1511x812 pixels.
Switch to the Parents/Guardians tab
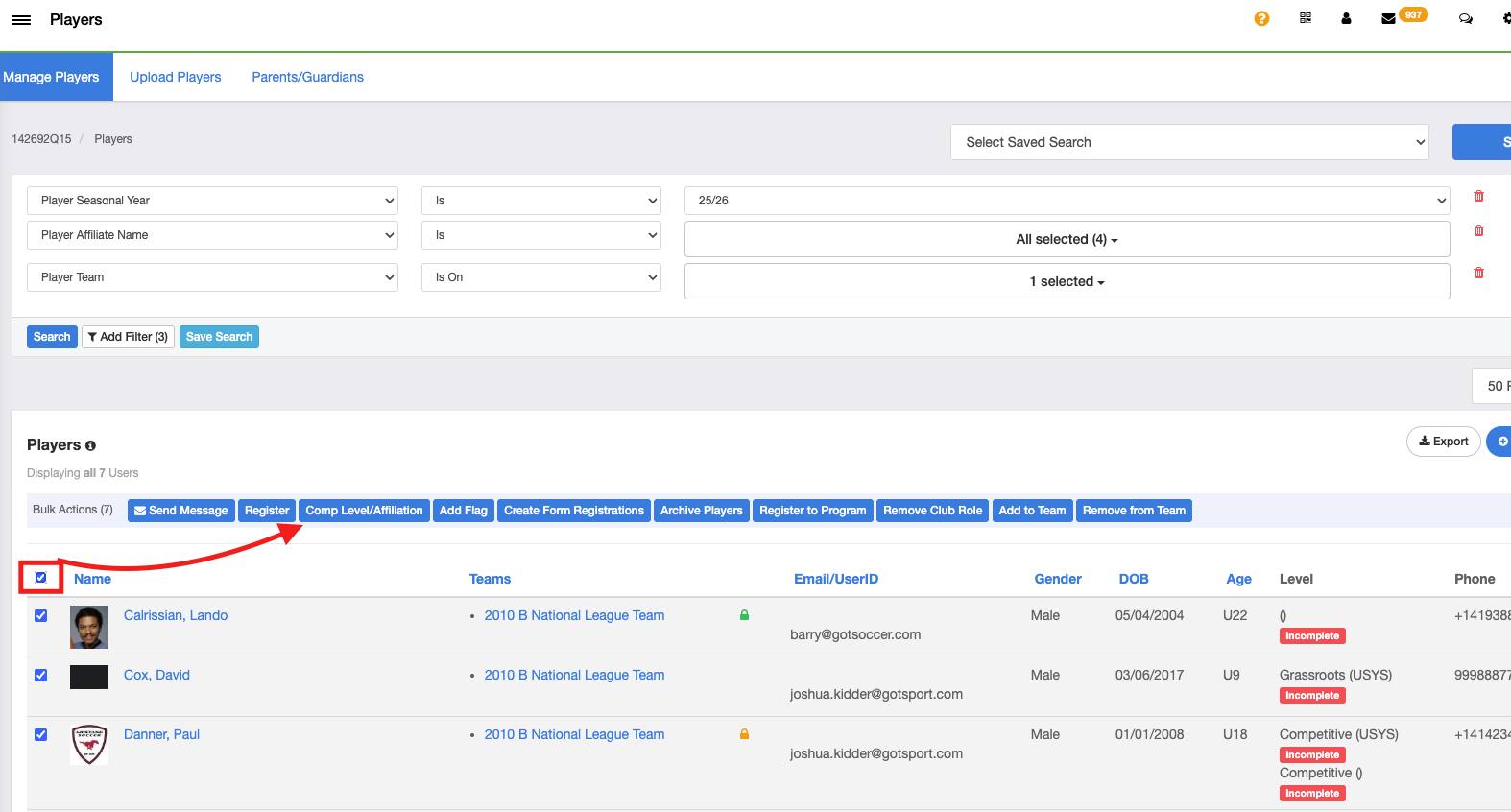point(307,77)
